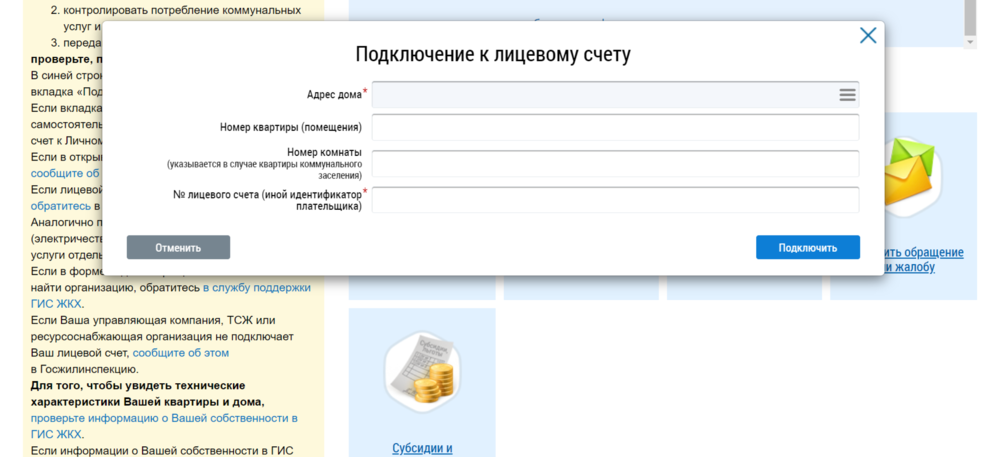Click the dark scrollbar thumb
The height and width of the screenshot is (457, 1002).
pyautogui.click(x=969, y=15)
